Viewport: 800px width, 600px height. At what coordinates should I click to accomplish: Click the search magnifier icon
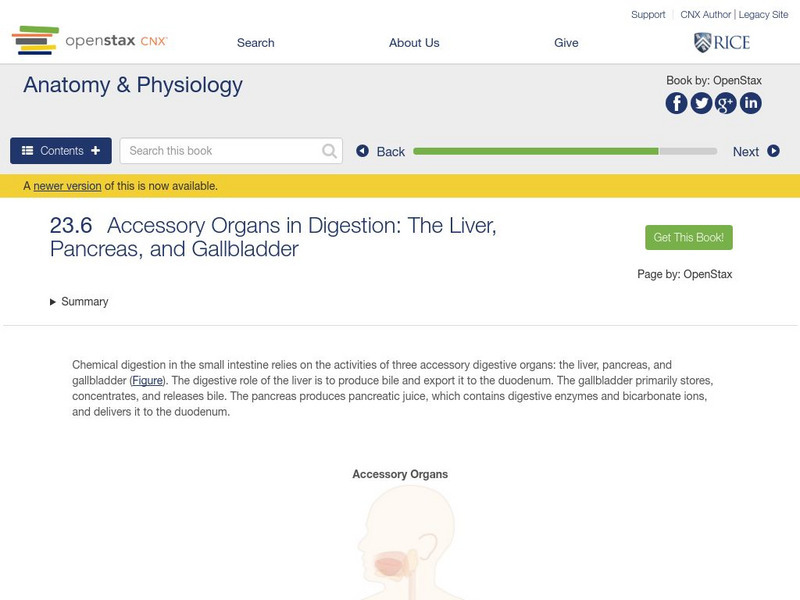[x=328, y=150]
